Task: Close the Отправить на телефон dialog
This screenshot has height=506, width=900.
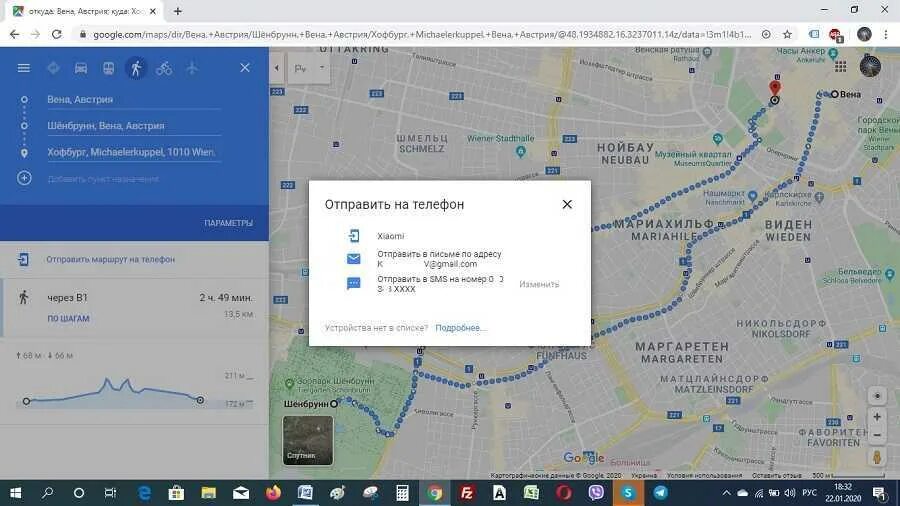Action: pos(567,204)
